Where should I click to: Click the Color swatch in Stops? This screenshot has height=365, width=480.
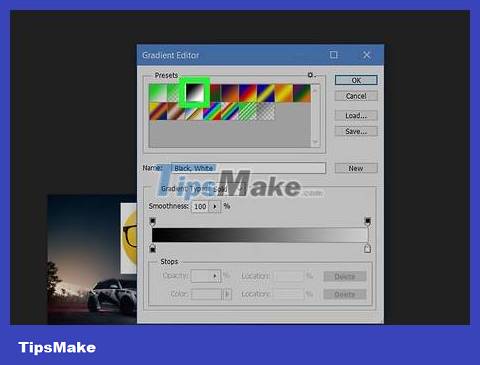point(206,294)
